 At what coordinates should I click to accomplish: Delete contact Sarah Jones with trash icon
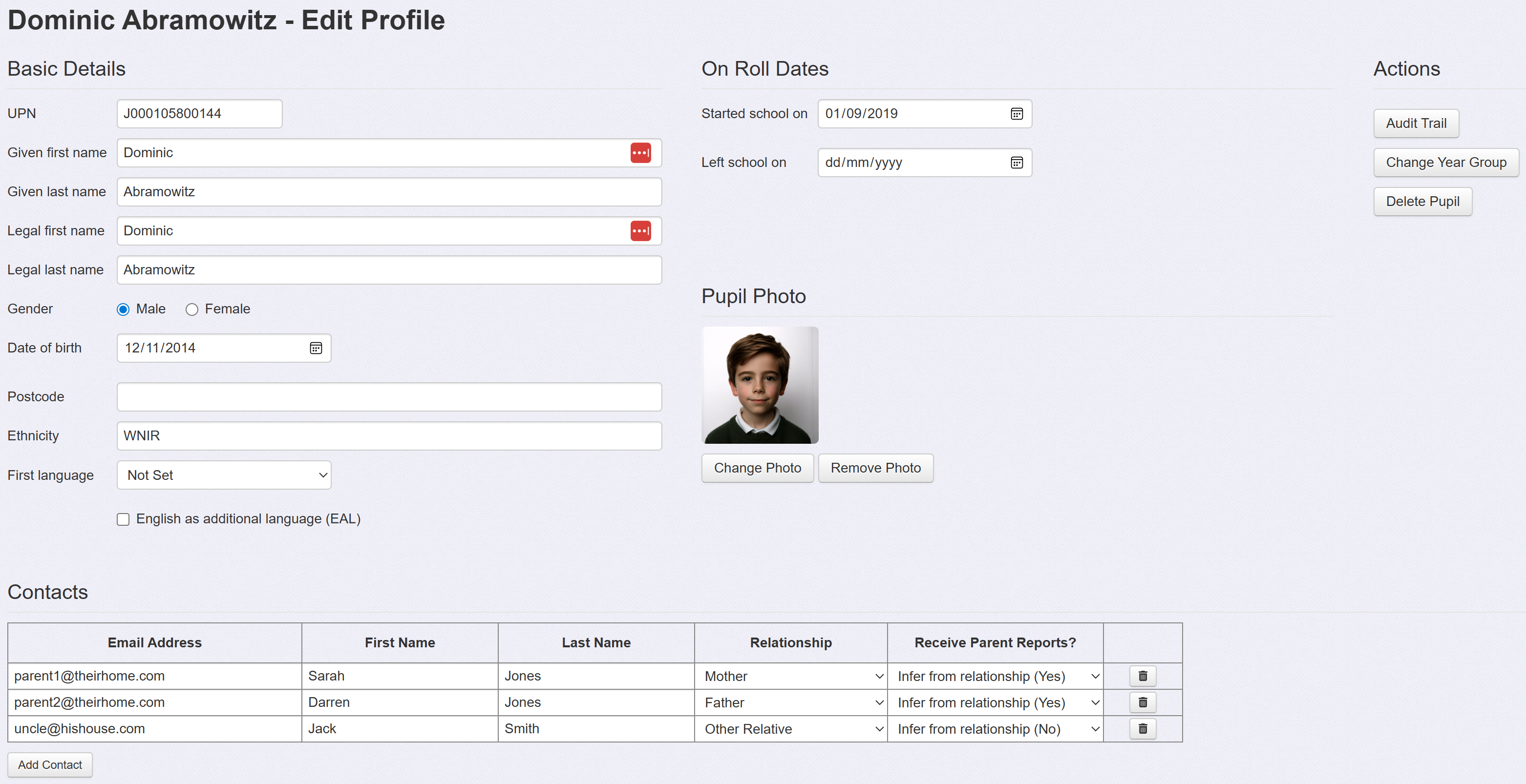[1143, 676]
